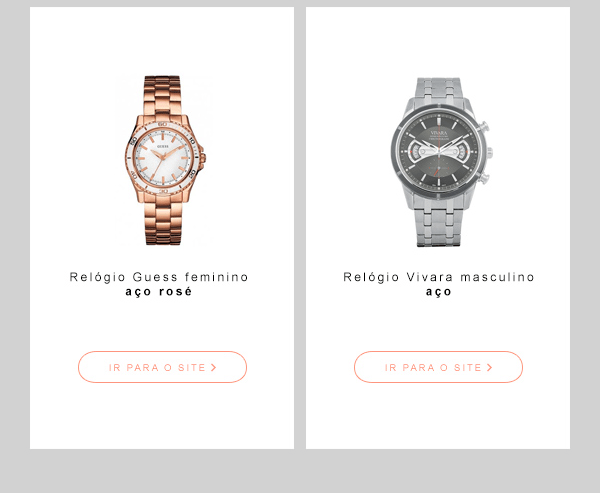Image resolution: width=601 pixels, height=493 pixels.
Task: Click the rose gold Guess watch image
Action: [x=165, y=160]
